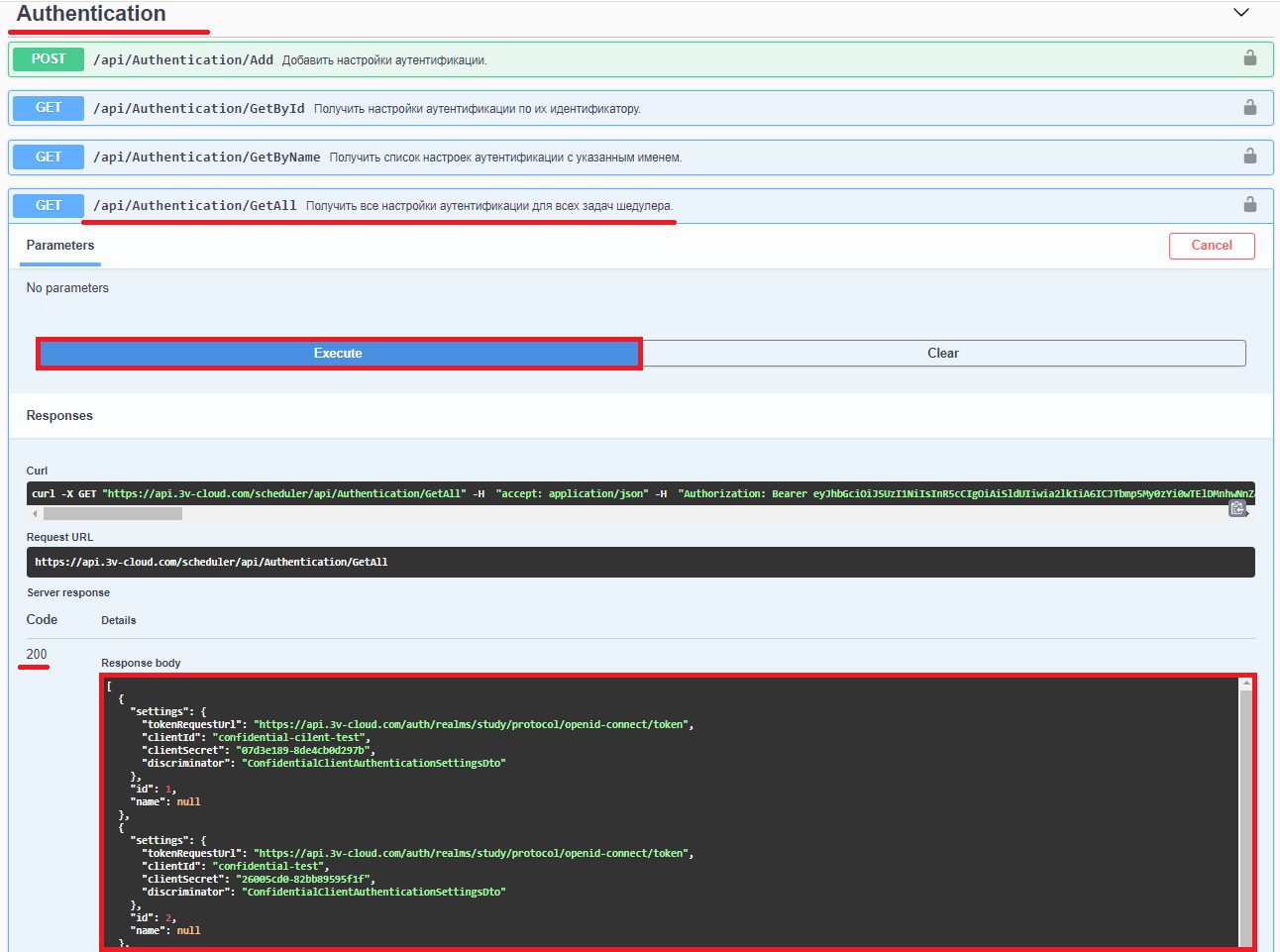The width and height of the screenshot is (1280, 952).
Task: Click the Details column header
Action: tap(119, 620)
